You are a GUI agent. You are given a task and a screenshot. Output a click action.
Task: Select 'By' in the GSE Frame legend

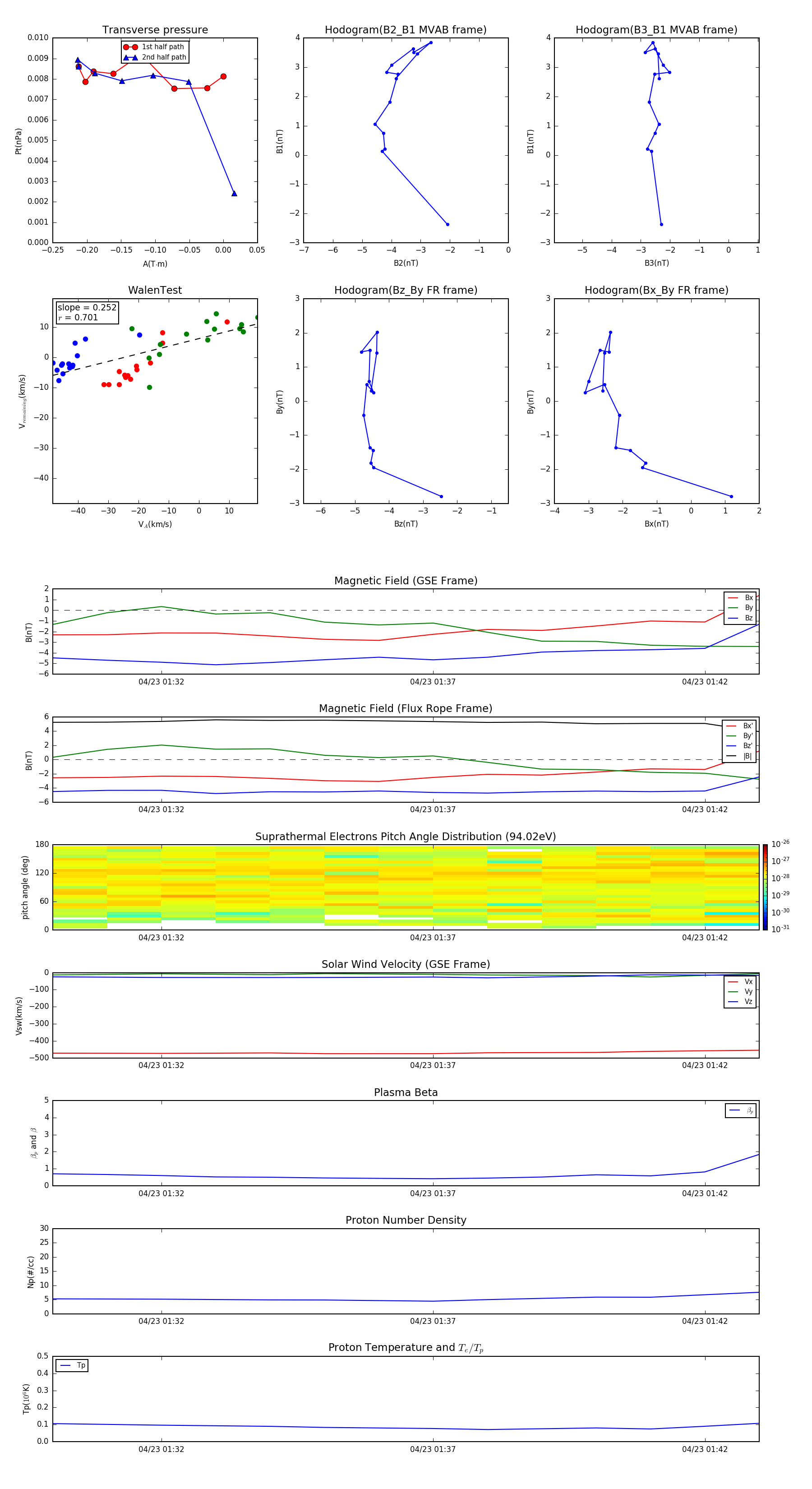coord(740,607)
